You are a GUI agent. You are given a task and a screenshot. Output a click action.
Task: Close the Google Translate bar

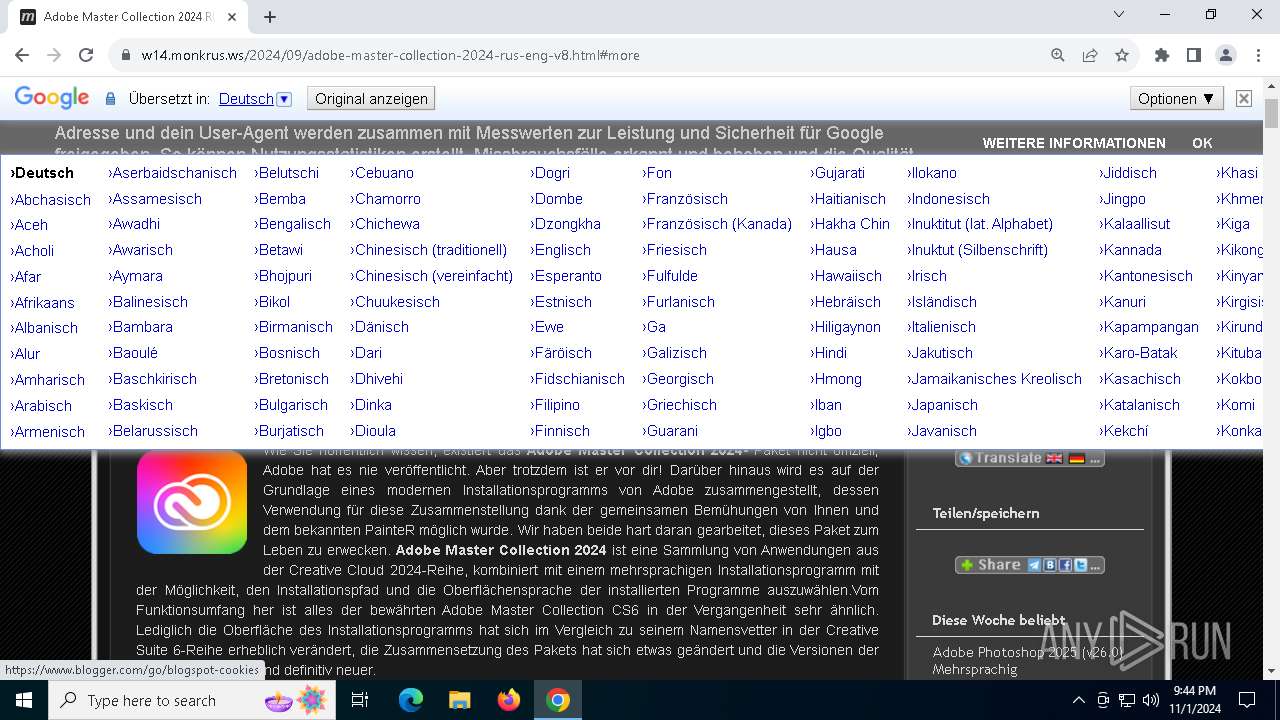[x=1244, y=98]
